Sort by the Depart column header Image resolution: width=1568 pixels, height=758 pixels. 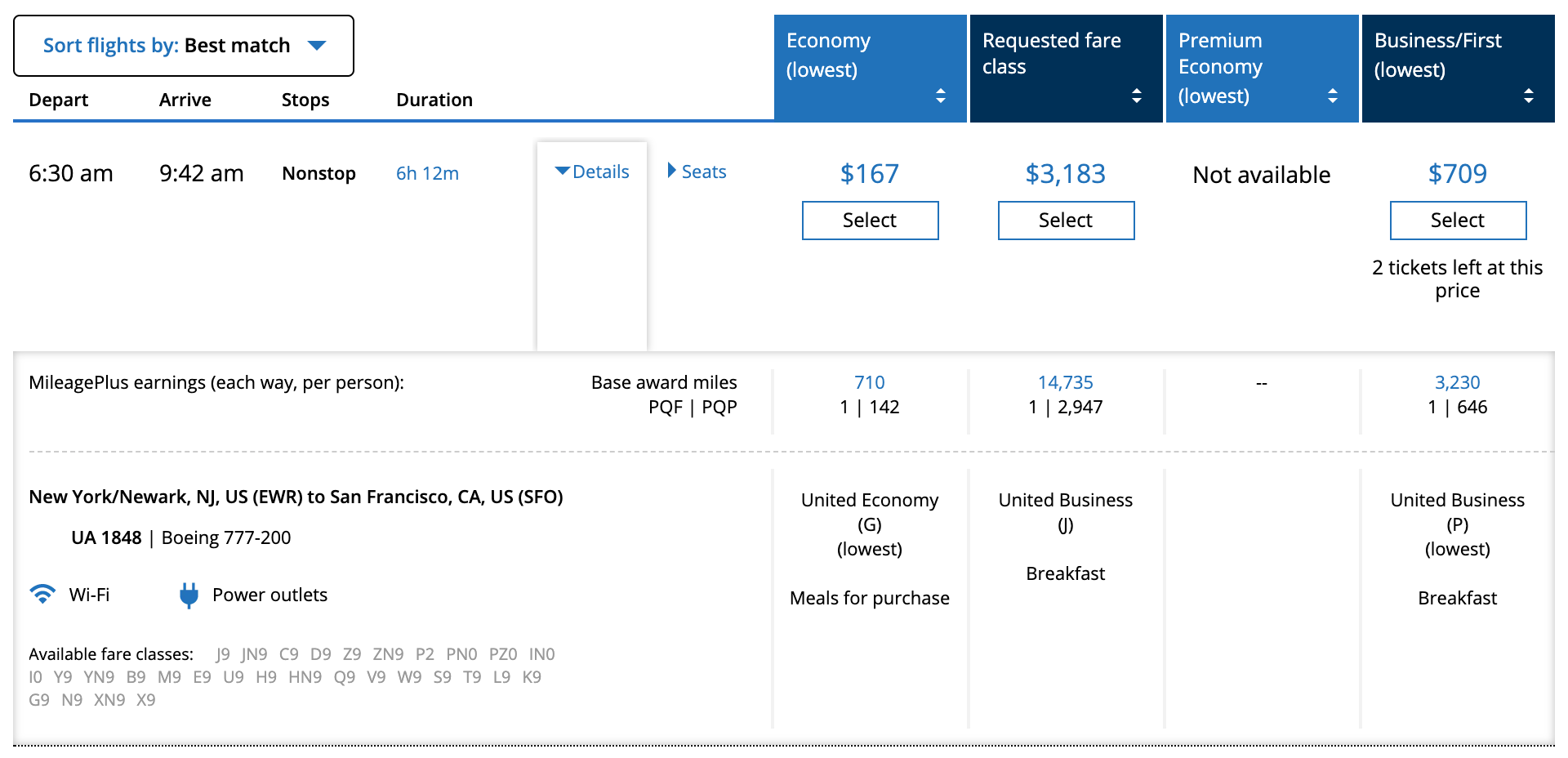(x=58, y=100)
